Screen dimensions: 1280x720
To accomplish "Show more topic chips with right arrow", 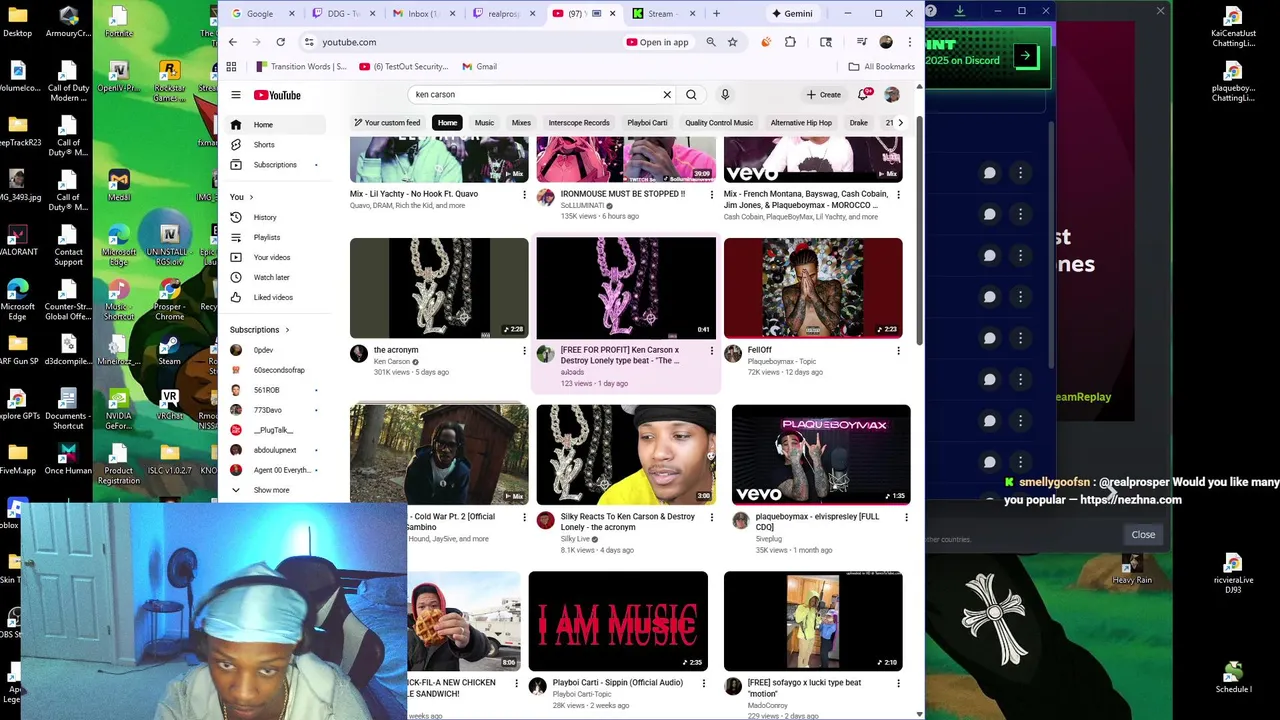I will point(900,123).
